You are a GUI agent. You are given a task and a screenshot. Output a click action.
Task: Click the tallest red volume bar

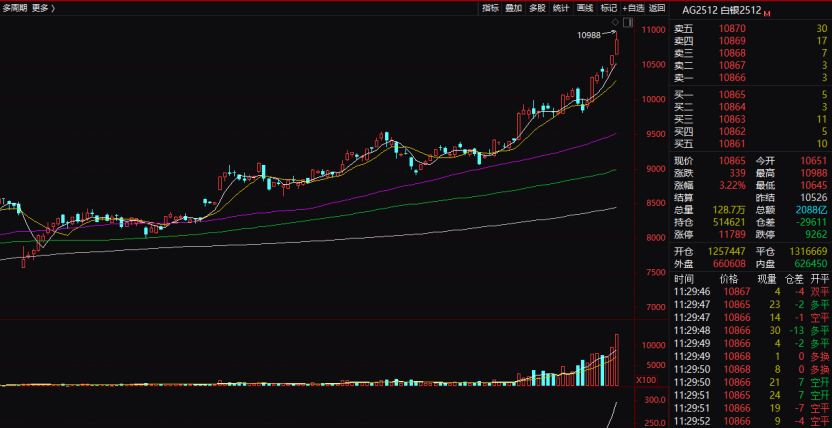pyautogui.click(x=617, y=360)
